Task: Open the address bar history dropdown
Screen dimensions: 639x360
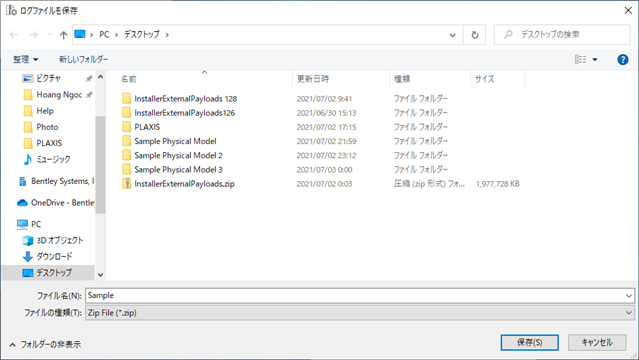Action: tap(452, 35)
